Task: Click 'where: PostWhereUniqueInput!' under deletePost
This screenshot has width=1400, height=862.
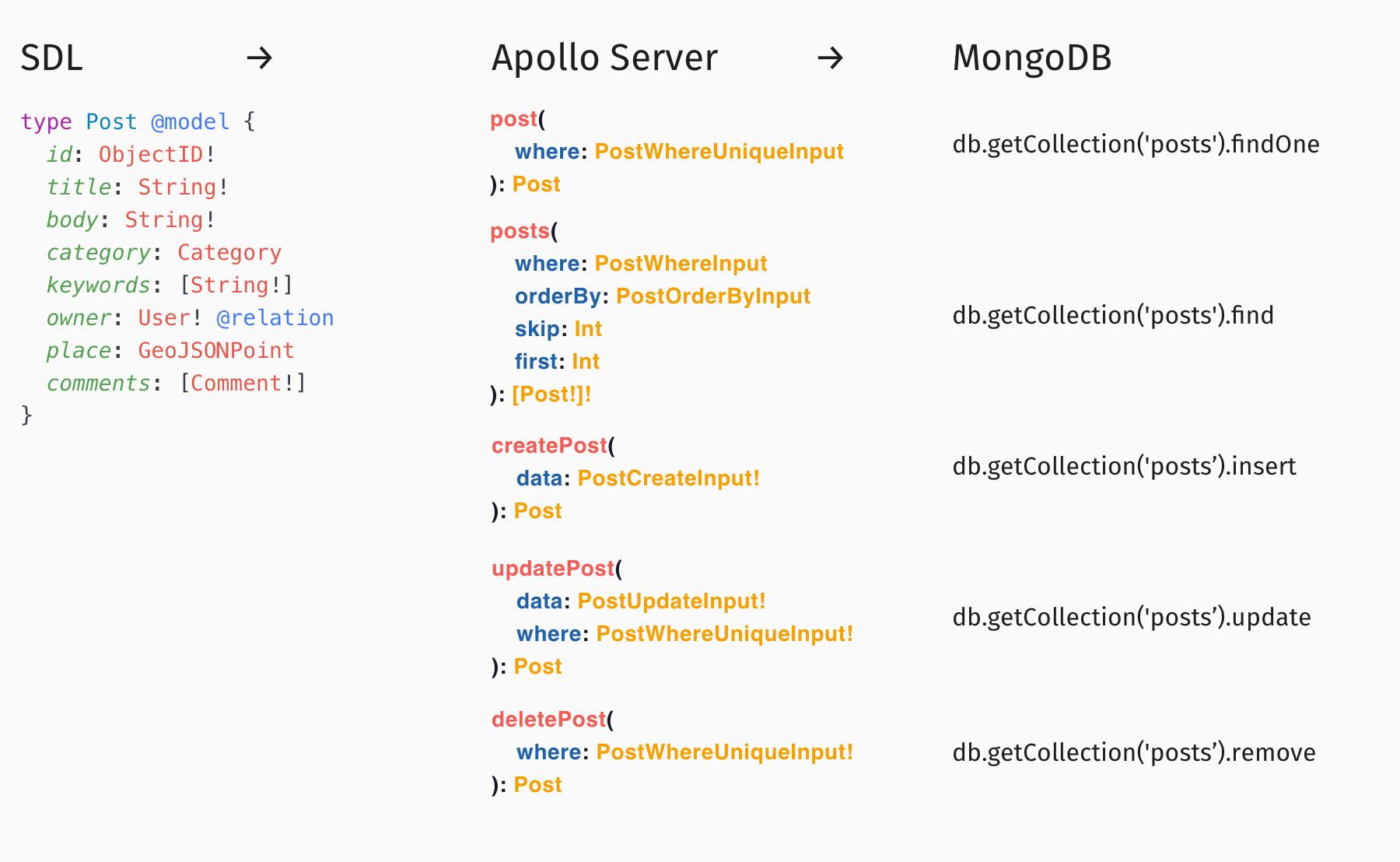Action: 684,752
